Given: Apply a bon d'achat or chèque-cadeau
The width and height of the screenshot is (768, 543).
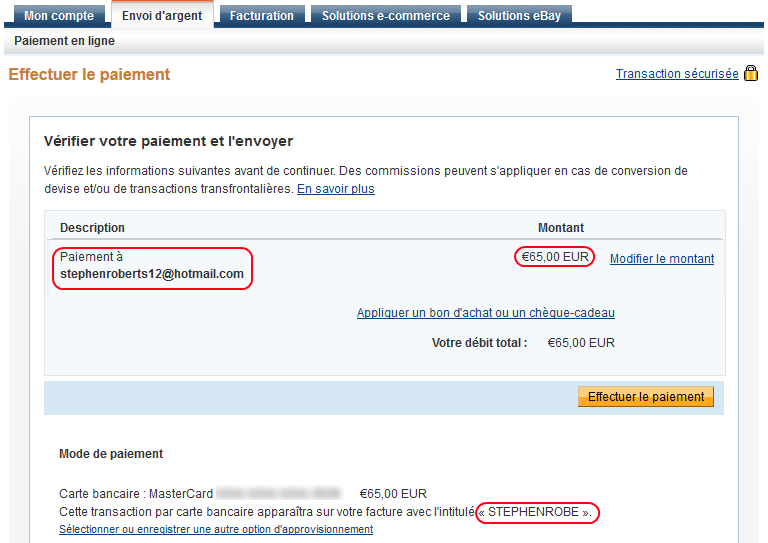Looking at the screenshot, I should [x=486, y=313].
